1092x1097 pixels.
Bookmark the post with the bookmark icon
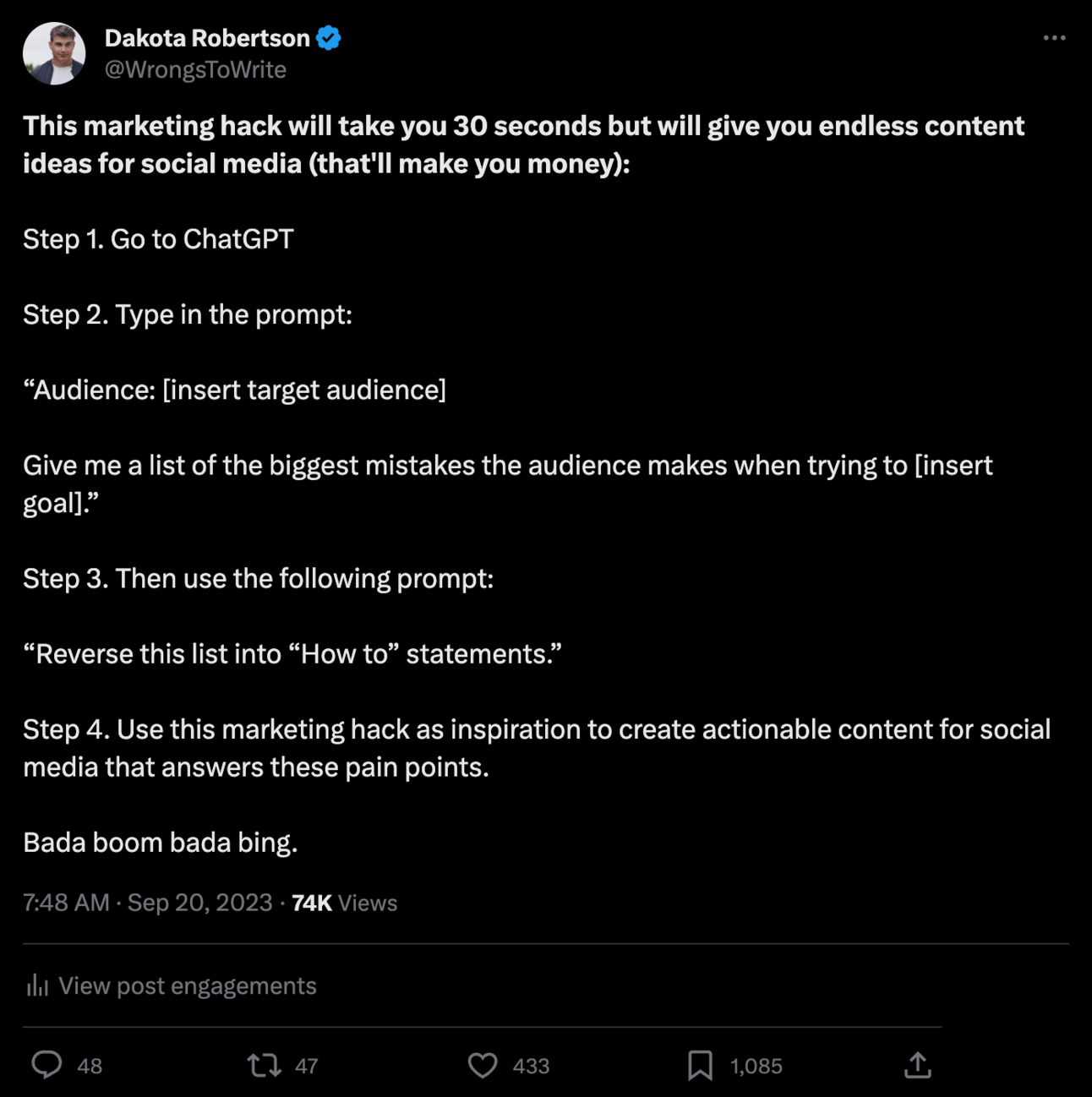pos(700,1065)
